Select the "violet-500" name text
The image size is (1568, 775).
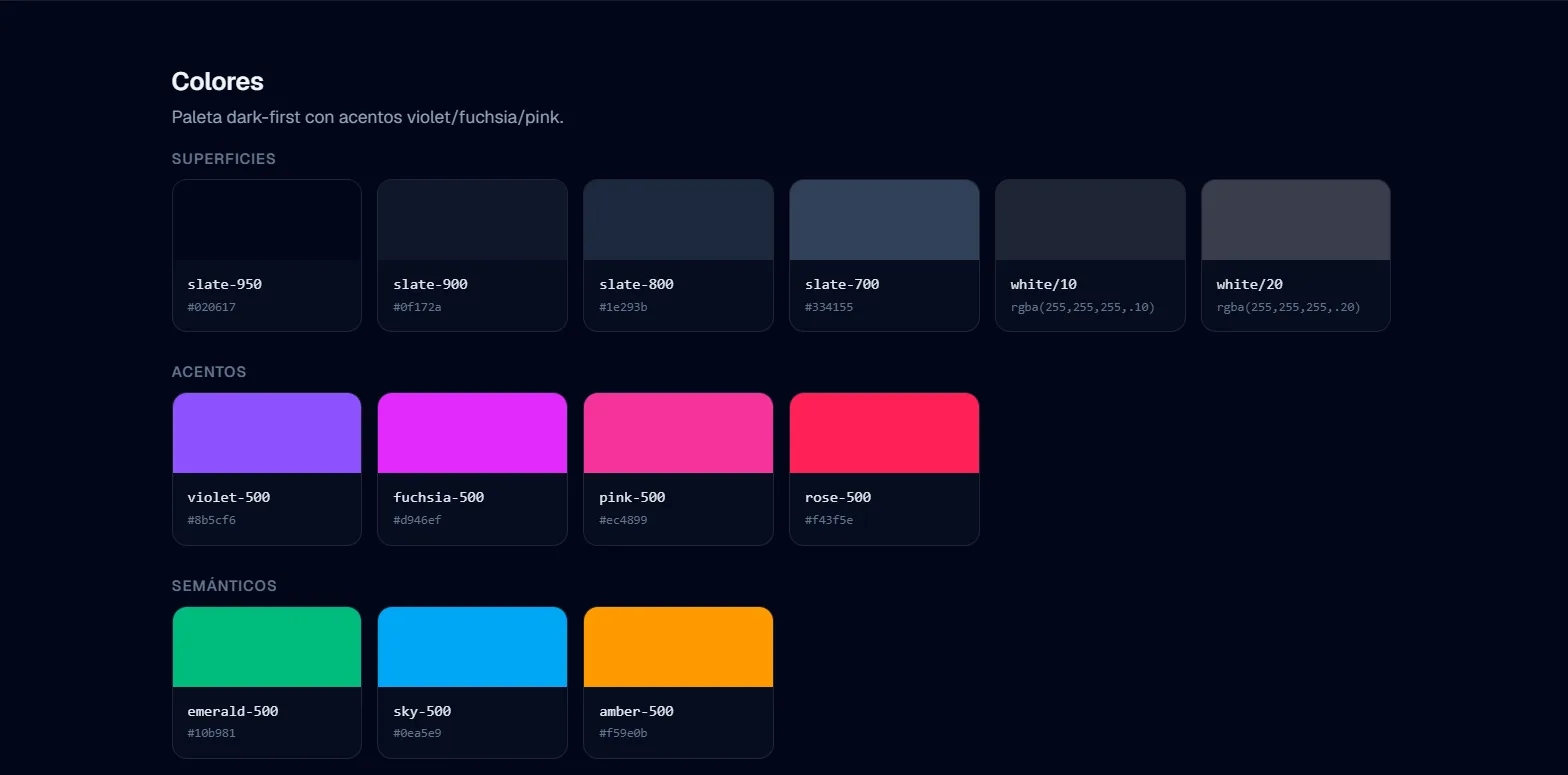[x=229, y=497]
